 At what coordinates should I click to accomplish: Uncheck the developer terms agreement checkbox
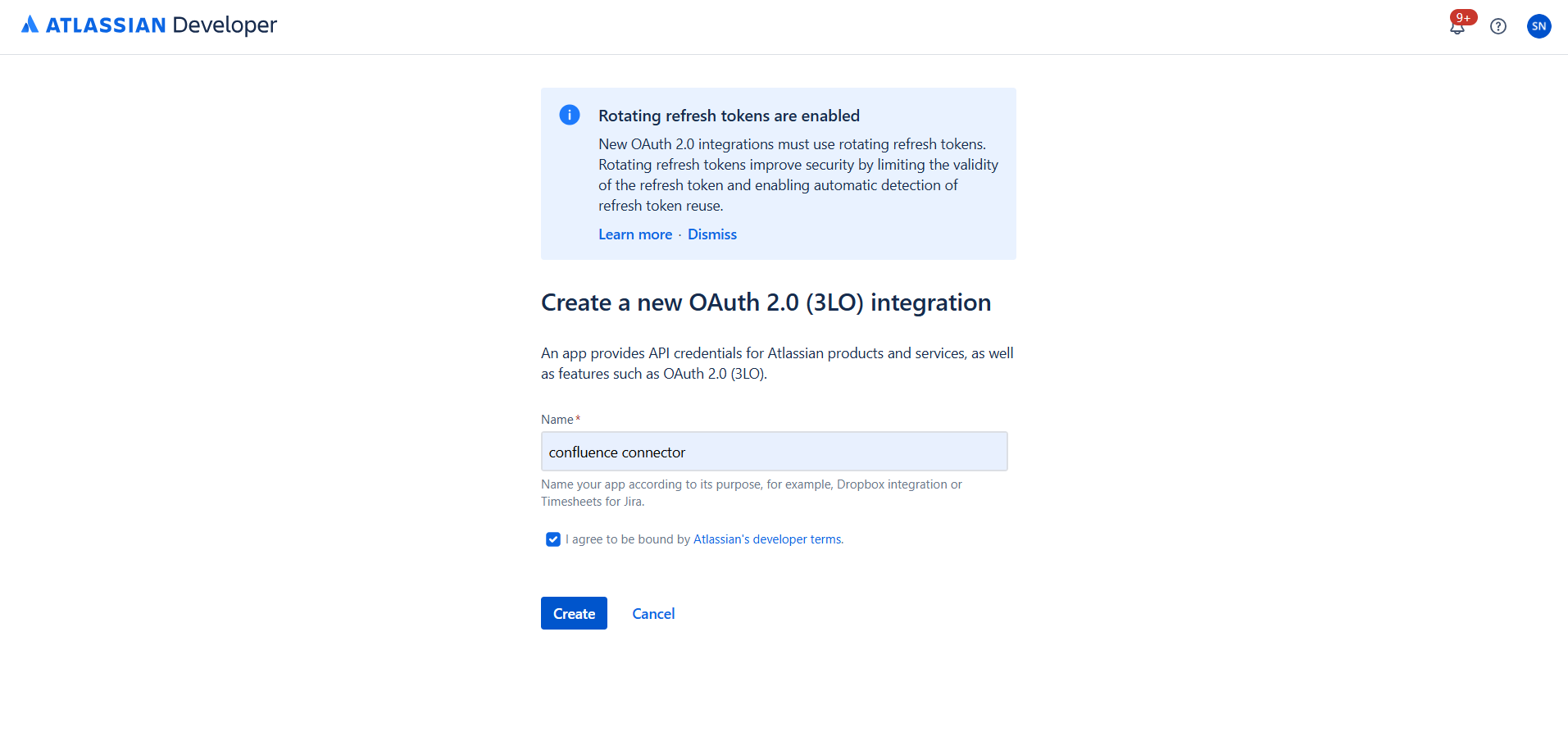tap(553, 539)
